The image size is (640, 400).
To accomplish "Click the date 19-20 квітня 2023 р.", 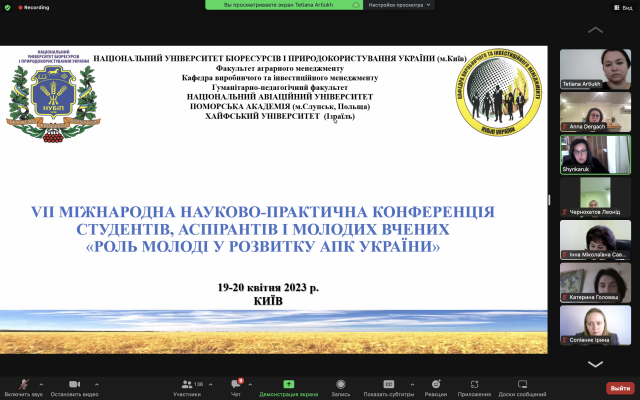I will pyautogui.click(x=268, y=288).
